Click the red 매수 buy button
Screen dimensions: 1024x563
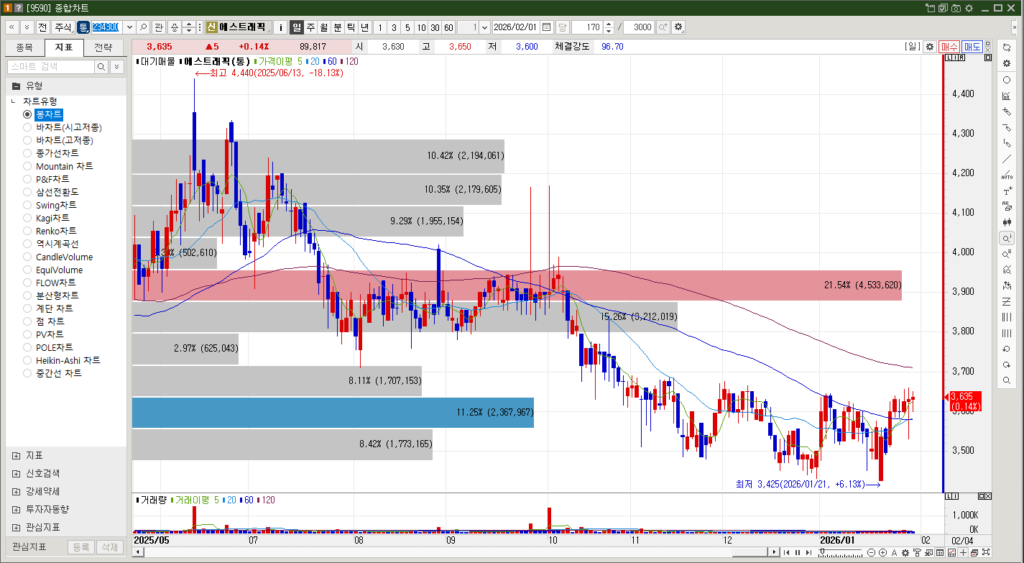949,47
